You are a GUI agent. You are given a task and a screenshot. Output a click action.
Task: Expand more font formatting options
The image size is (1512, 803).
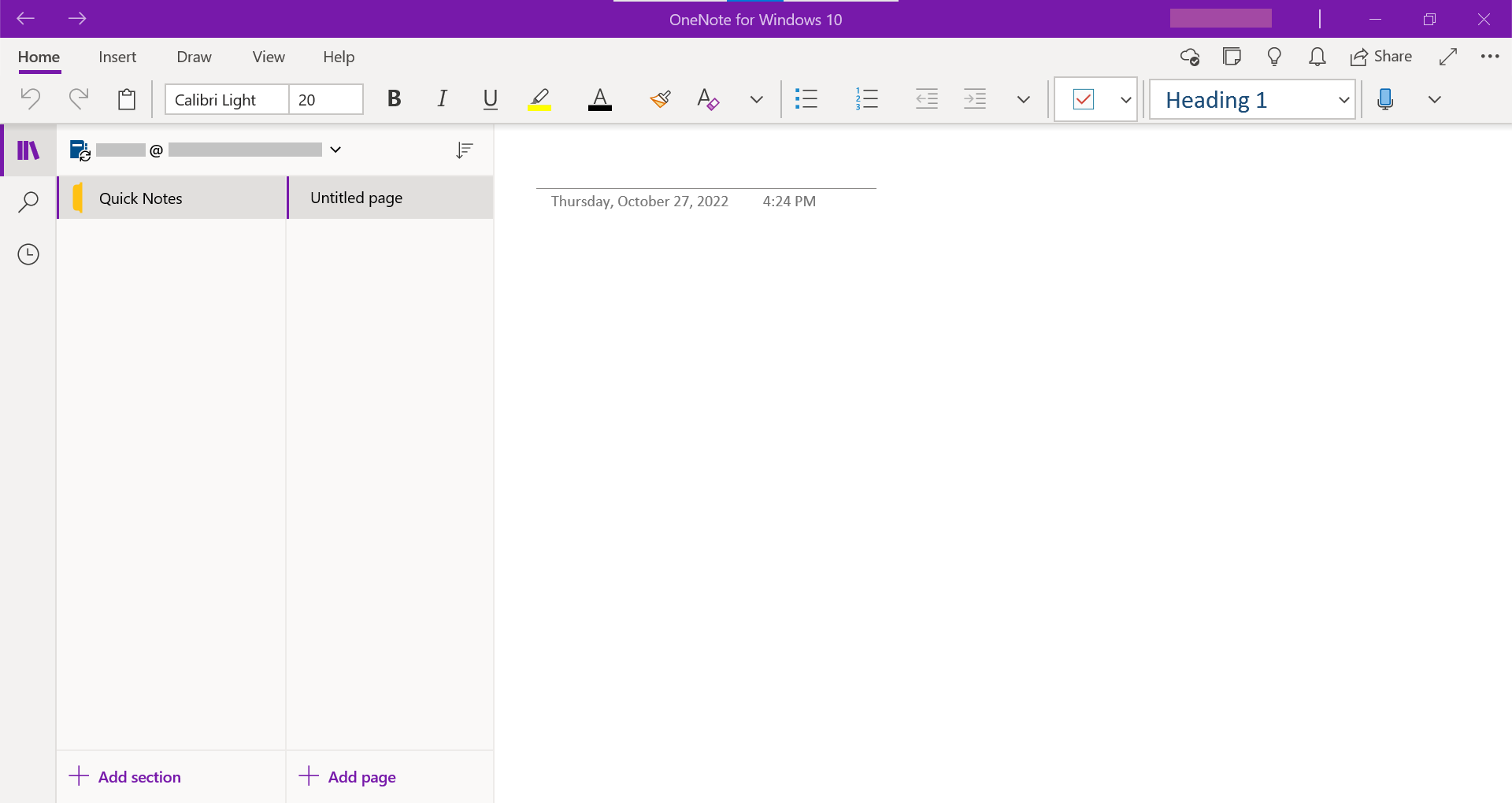pyautogui.click(x=757, y=99)
